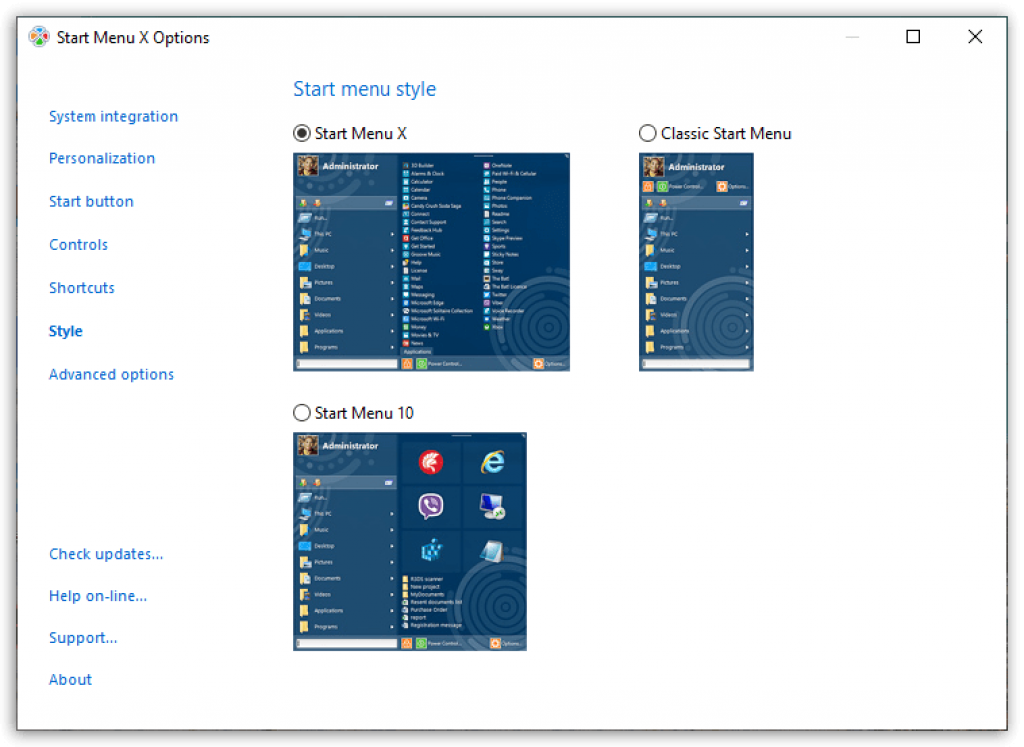This screenshot has height=747, width=1024.
Task: Click search field in Start Menu X preview
Action: [345, 364]
